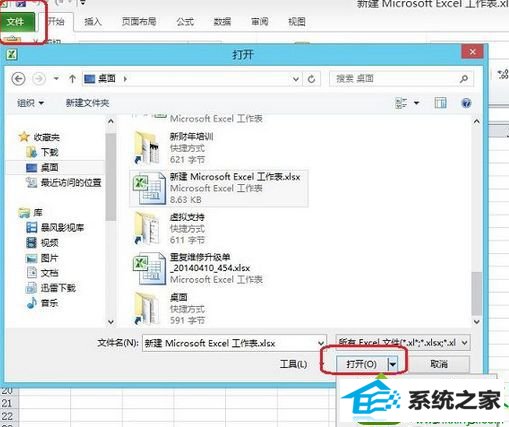Viewport: 509px width, 427px height.
Task: Click the forward navigation arrow
Action: pos(39,79)
